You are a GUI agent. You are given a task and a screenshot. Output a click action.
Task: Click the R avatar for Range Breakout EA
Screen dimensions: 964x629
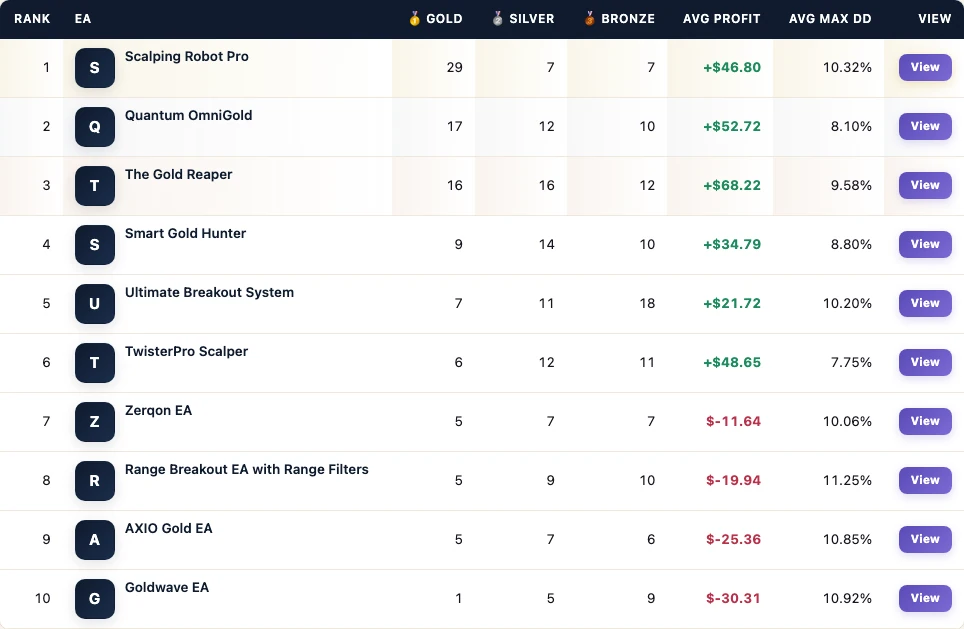point(95,481)
